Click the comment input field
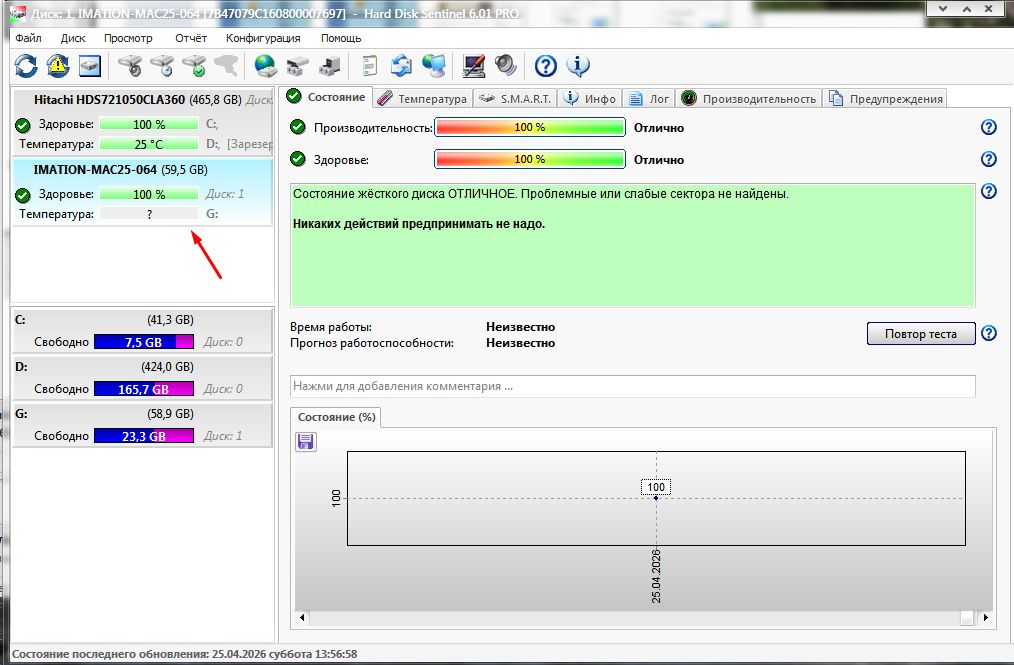 coord(632,386)
